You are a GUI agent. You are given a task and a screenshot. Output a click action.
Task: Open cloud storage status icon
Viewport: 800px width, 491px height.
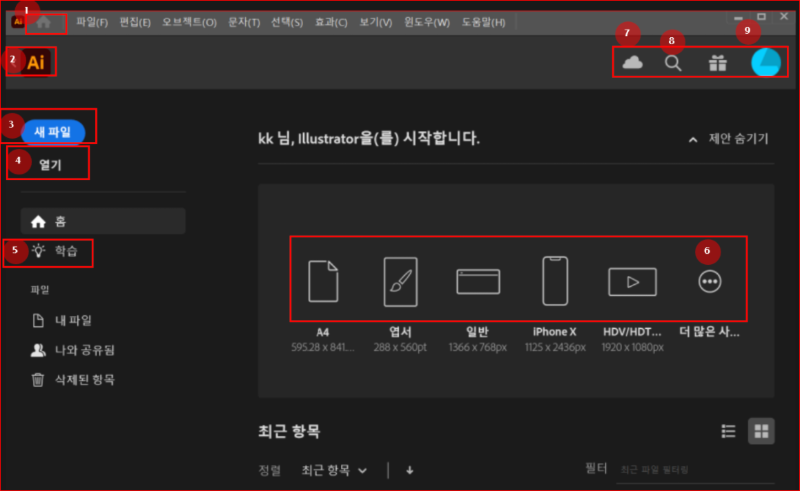(632, 63)
